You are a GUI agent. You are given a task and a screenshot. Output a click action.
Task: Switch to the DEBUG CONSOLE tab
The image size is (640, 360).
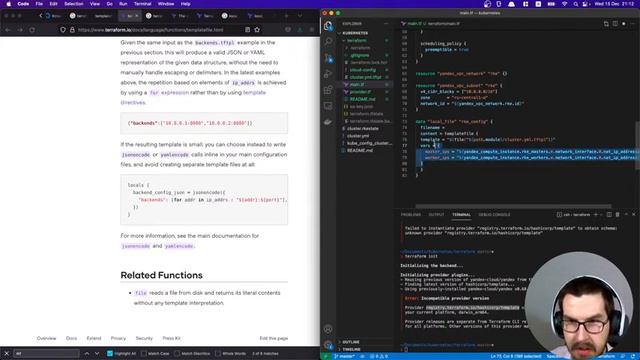pyautogui.click(x=494, y=215)
